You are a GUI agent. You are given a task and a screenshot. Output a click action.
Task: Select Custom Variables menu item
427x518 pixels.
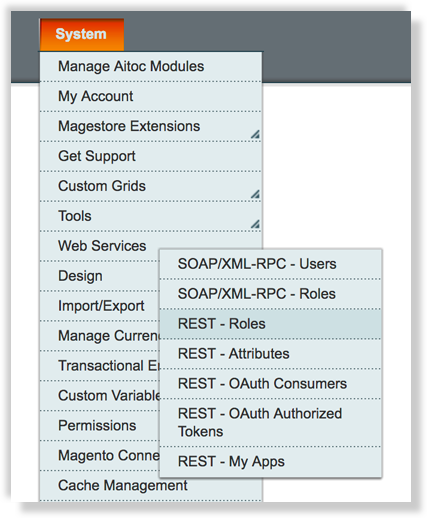pos(100,396)
